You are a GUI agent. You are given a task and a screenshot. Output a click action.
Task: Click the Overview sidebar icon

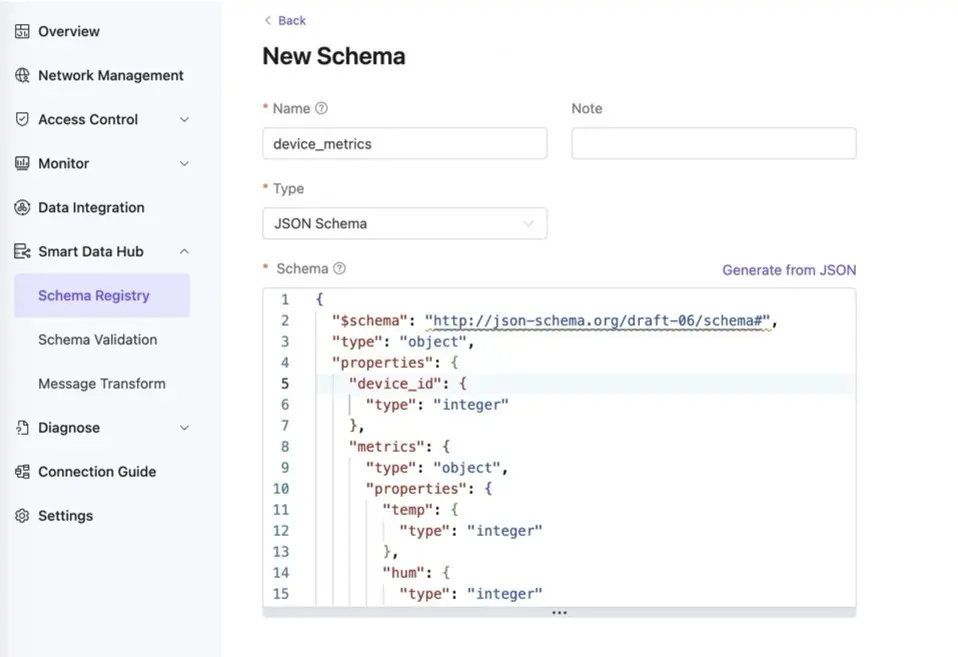coord(21,31)
